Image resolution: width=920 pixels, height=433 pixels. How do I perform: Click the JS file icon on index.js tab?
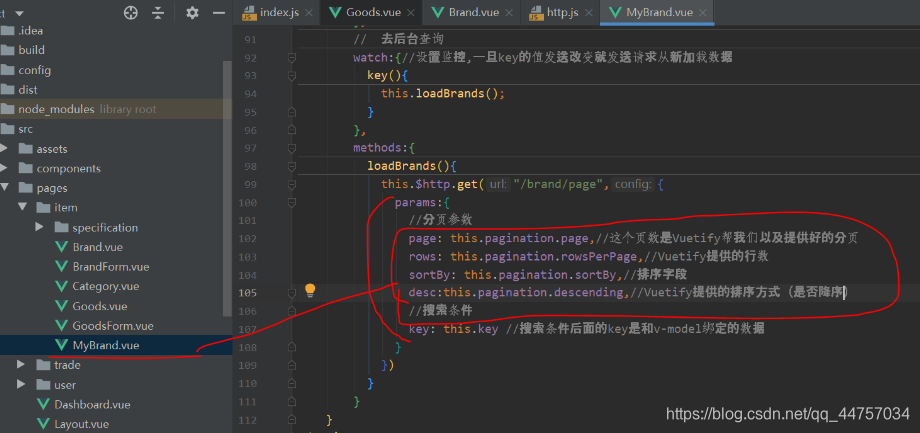(x=249, y=13)
